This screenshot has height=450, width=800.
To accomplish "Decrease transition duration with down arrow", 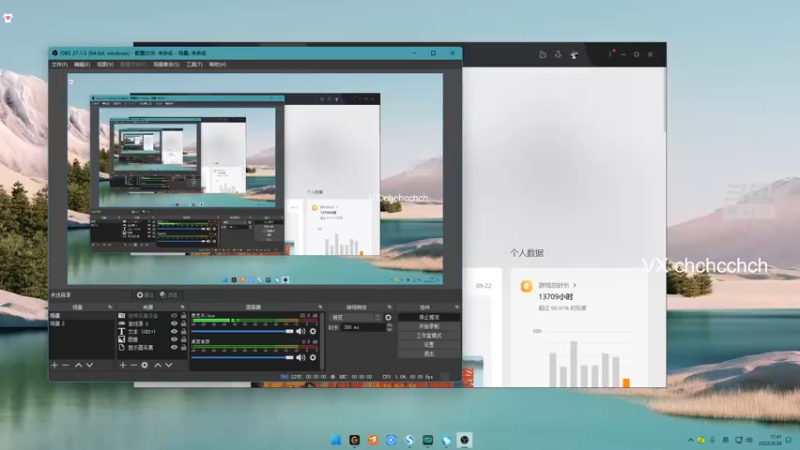I will (x=389, y=330).
